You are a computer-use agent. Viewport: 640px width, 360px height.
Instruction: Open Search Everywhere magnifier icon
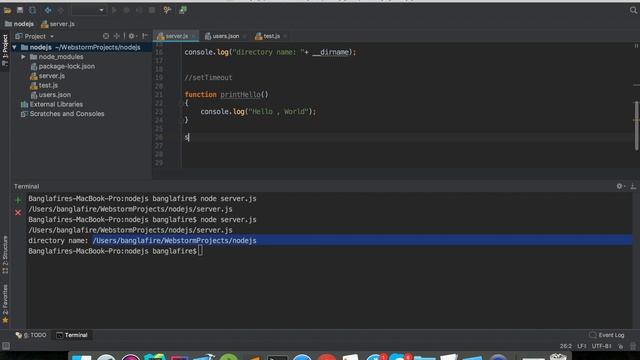point(633,10)
